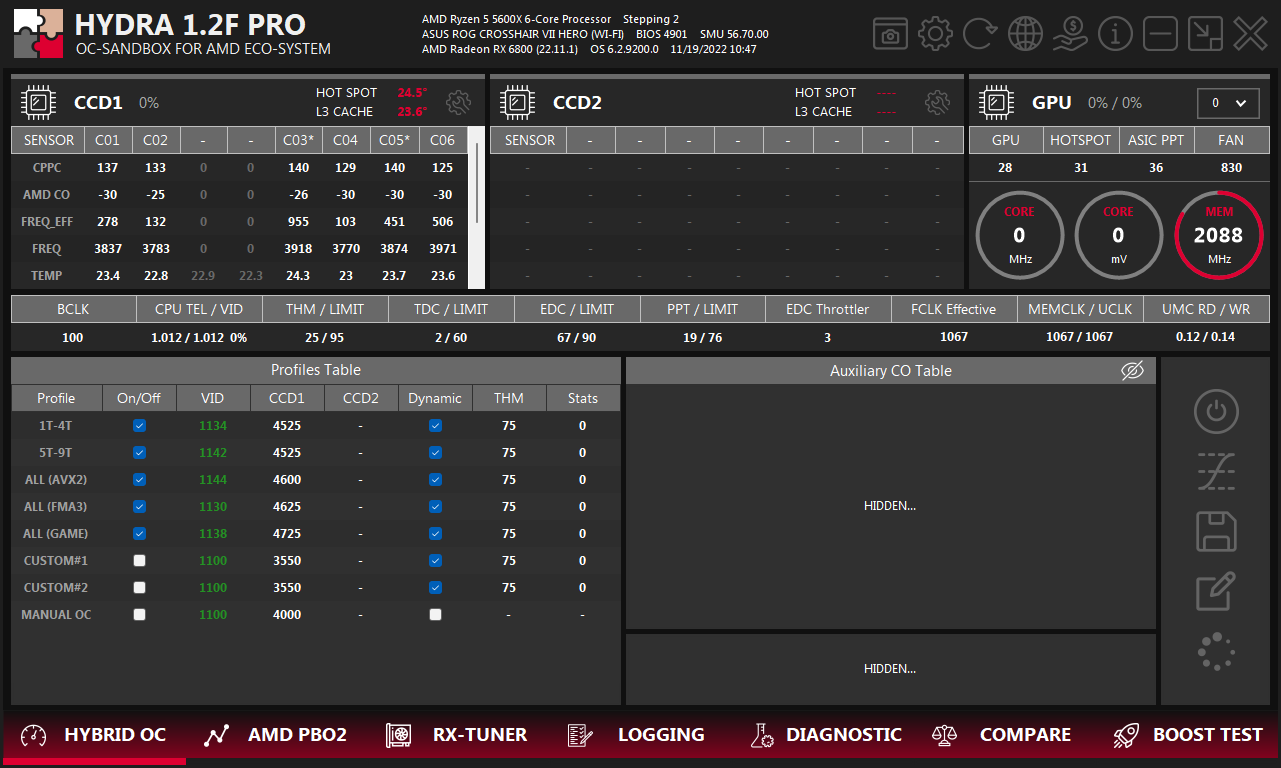Screen dimensions: 1281x768
Task: Click the refresh arrow icon in header
Action: 980,34
